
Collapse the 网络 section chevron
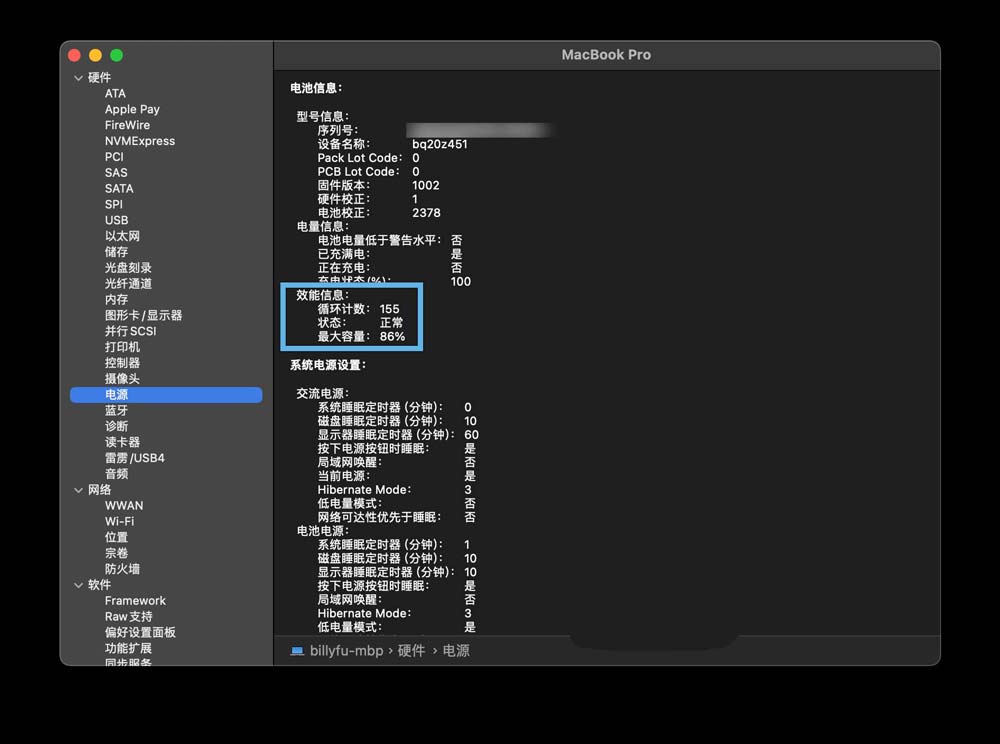[78, 490]
